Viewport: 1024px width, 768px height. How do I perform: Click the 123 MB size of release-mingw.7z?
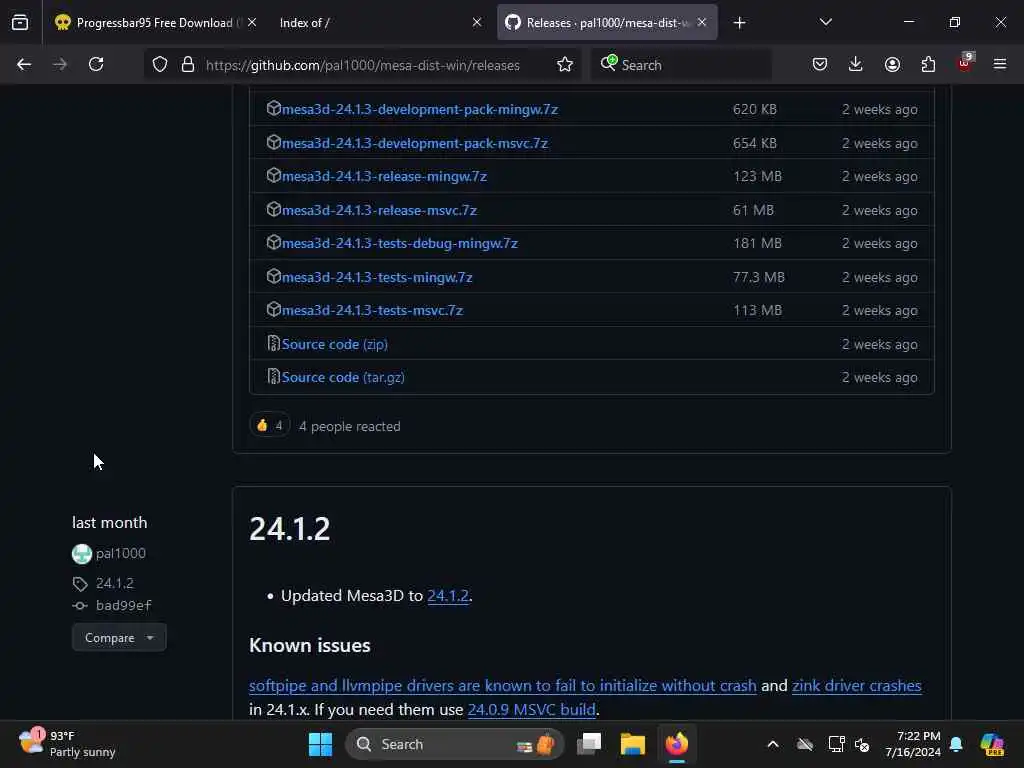click(x=758, y=176)
